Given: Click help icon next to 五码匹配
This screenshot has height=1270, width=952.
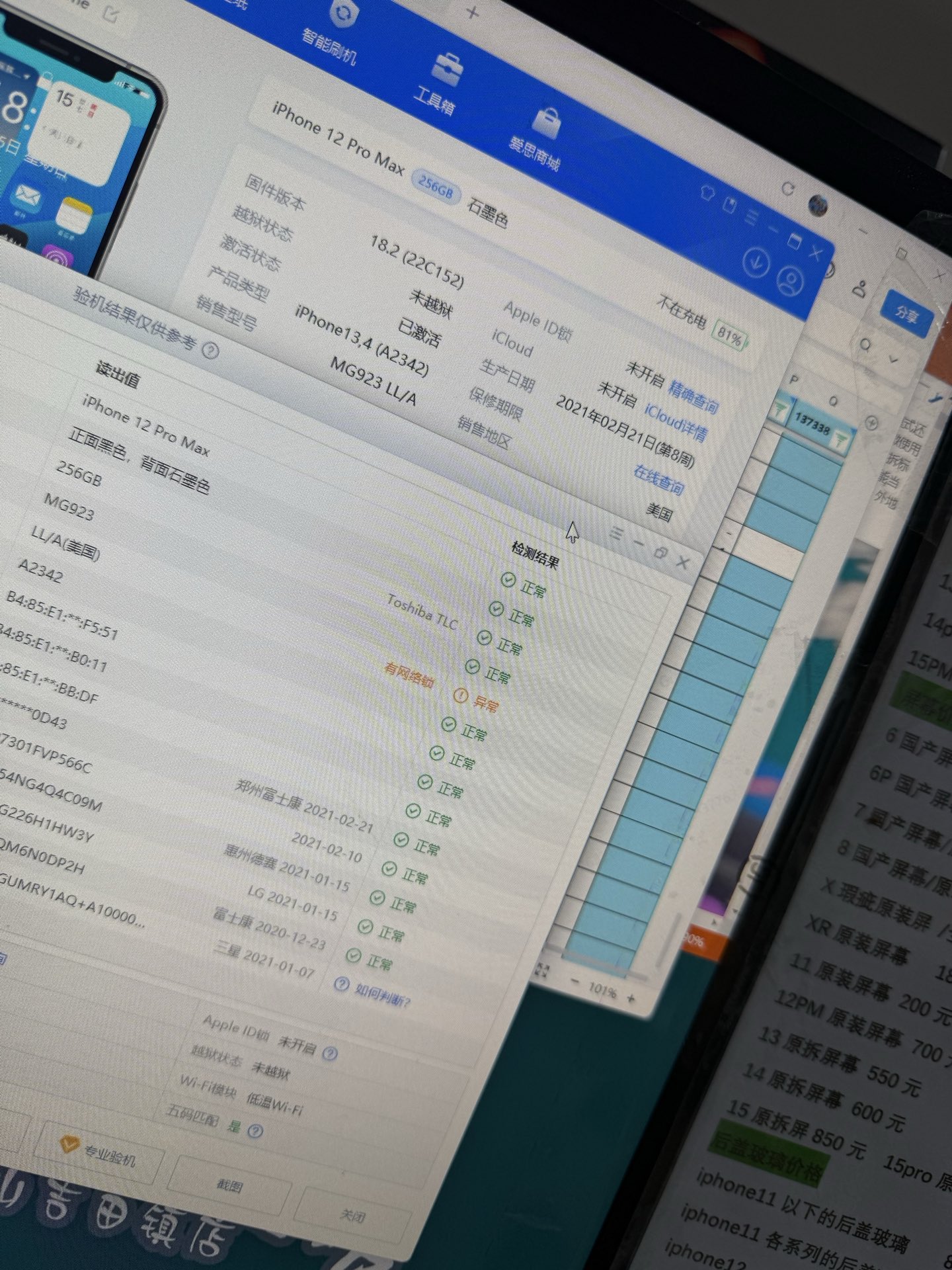Looking at the screenshot, I should [x=255, y=1131].
